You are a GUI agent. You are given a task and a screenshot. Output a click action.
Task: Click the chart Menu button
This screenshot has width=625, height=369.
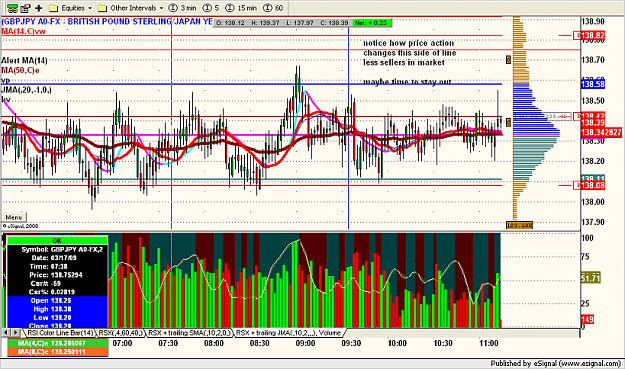pyautogui.click(x=14, y=217)
